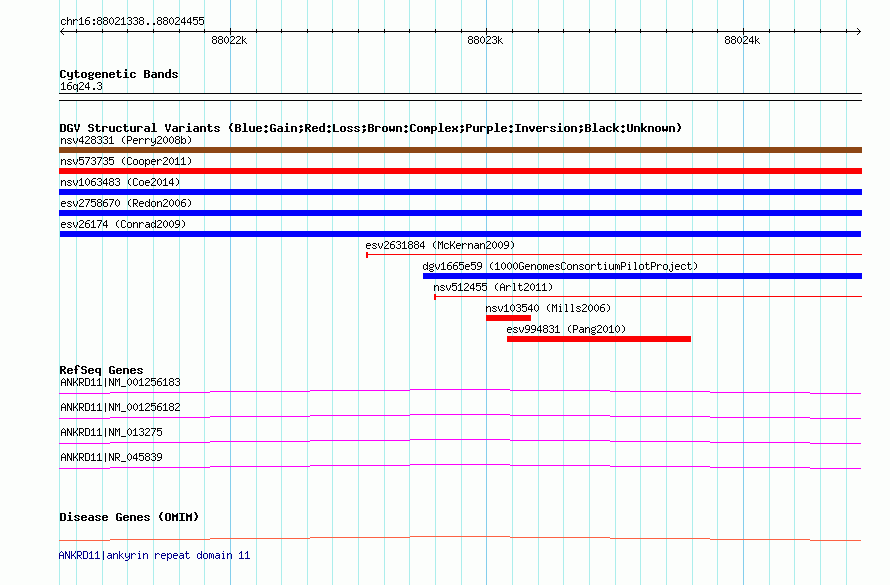Click the 16q24.3 band label
This screenshot has height=585, width=890.
tap(81, 87)
